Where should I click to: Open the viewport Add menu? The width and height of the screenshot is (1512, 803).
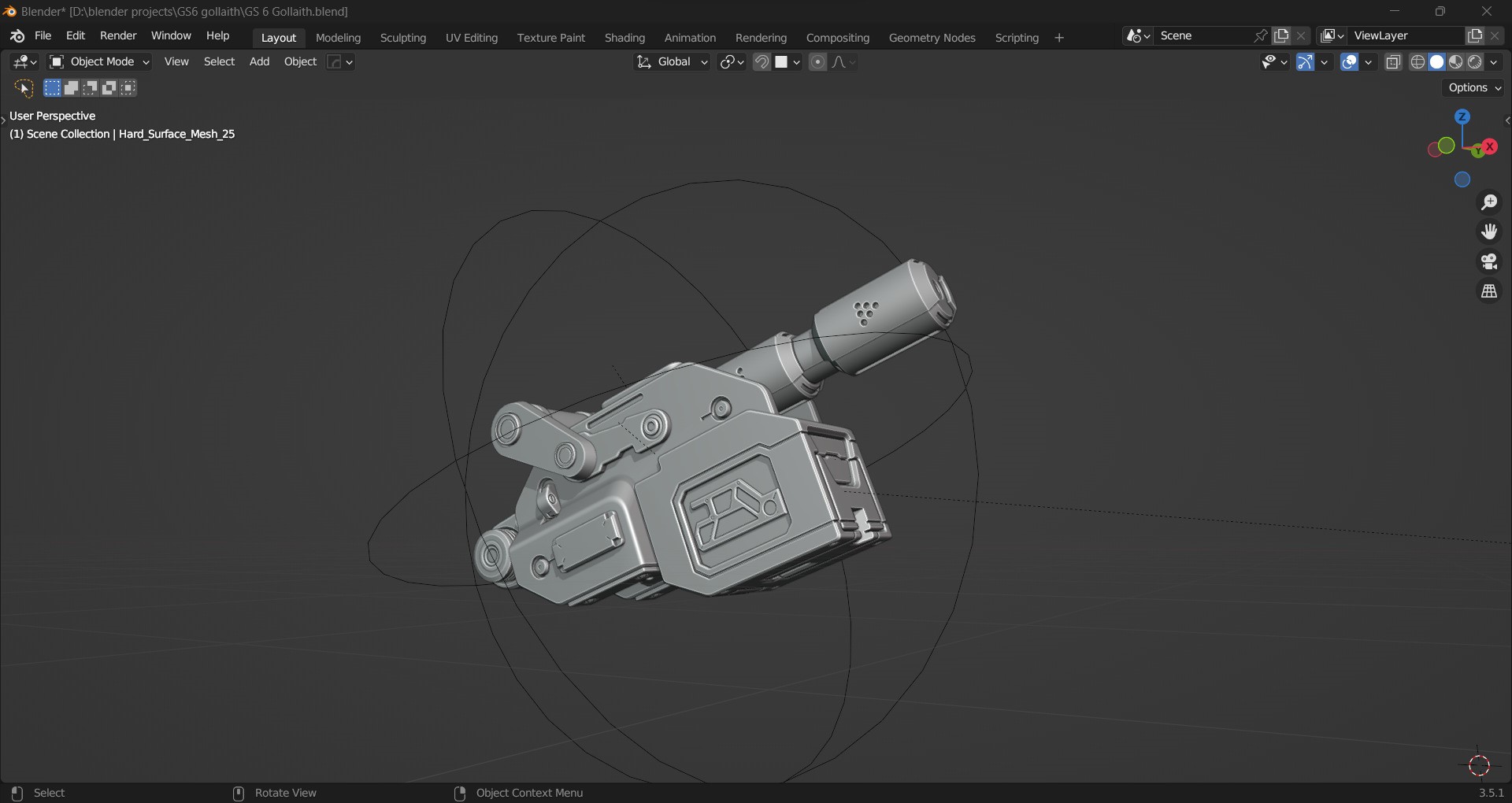coord(259,62)
